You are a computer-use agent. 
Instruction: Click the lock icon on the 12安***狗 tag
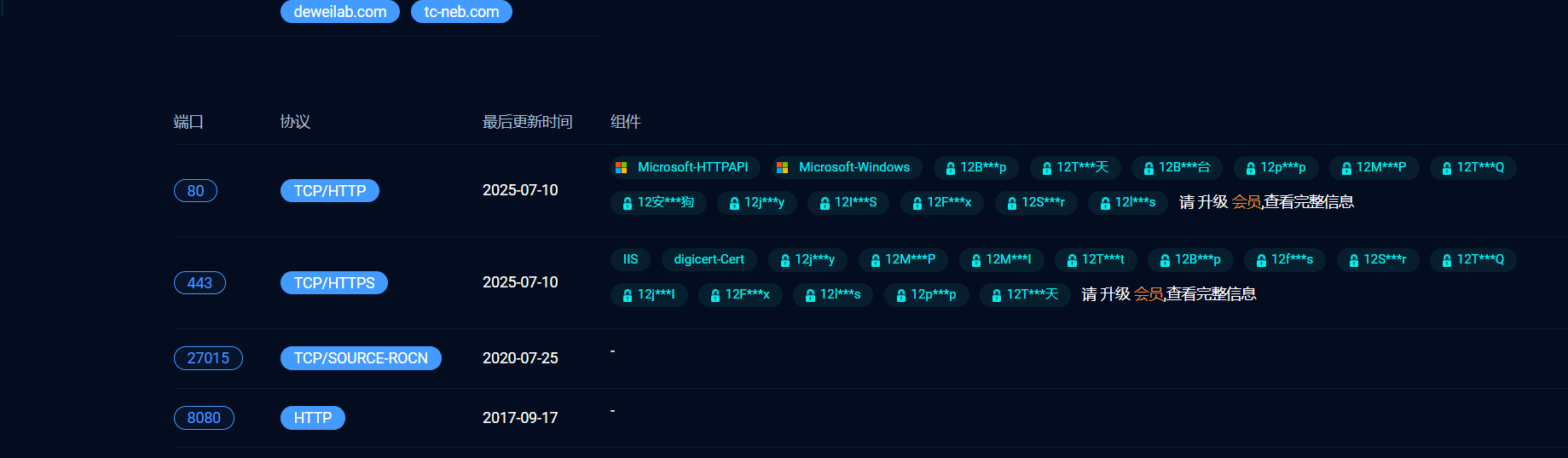tap(628, 203)
